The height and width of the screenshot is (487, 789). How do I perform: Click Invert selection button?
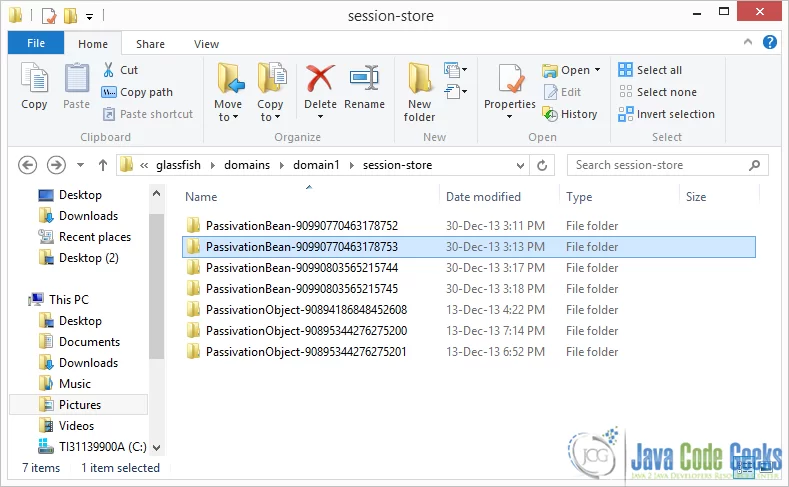666,114
